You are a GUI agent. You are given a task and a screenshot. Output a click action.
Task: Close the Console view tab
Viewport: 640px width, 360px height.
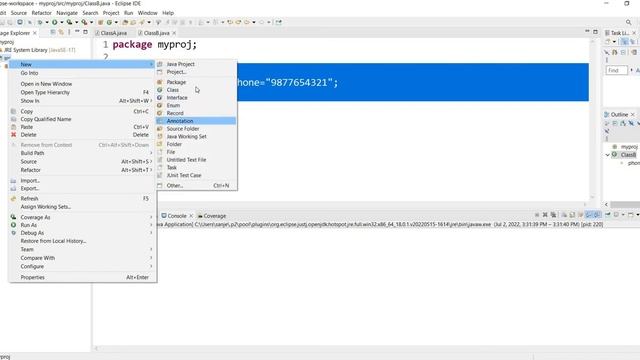[x=191, y=216]
